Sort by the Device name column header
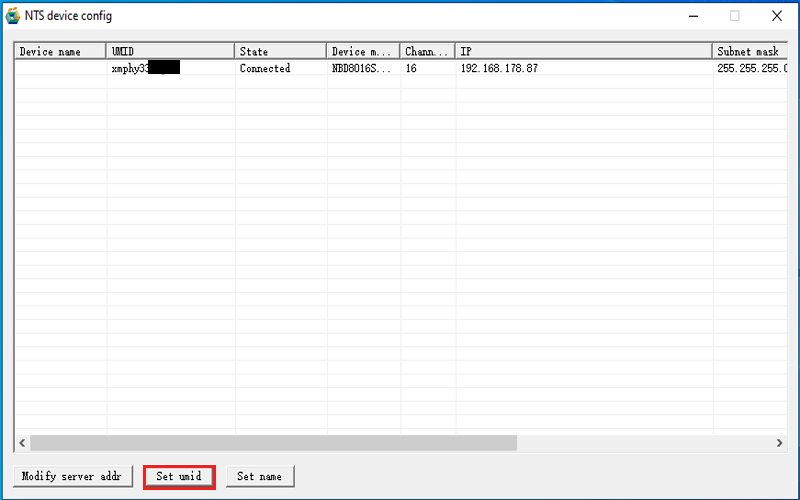The width and height of the screenshot is (800, 500). click(60, 51)
